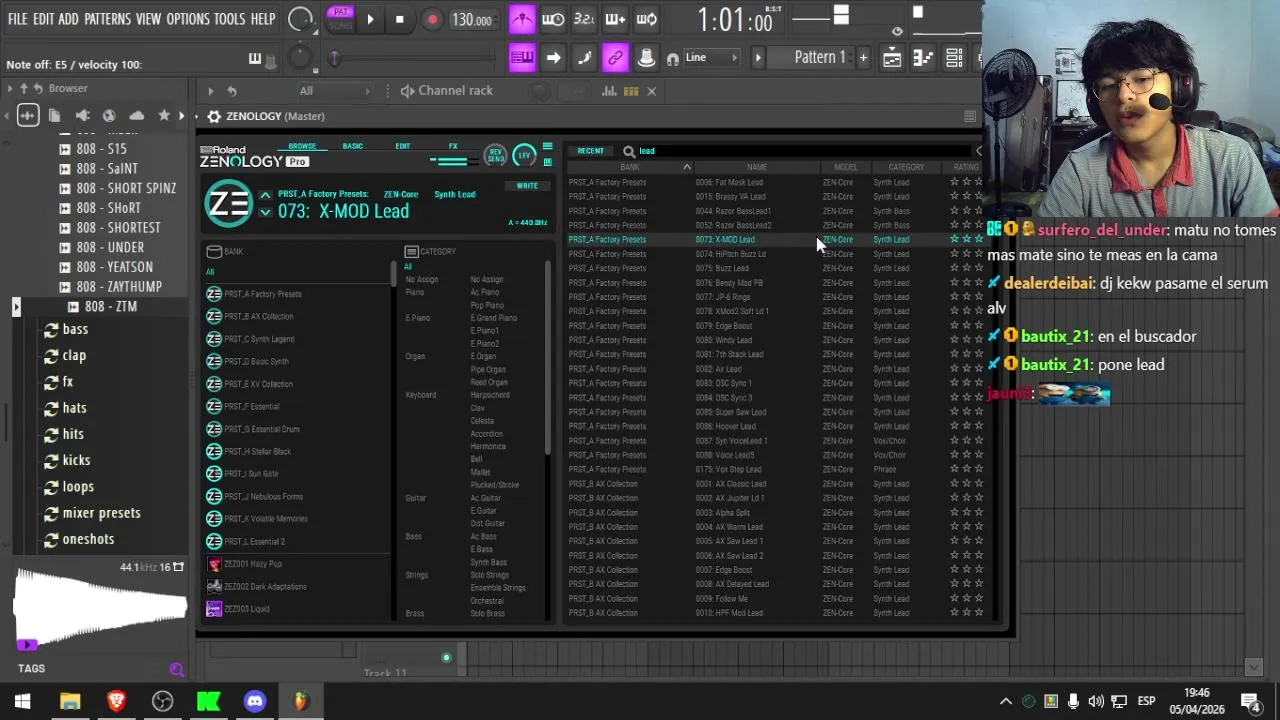
Task: Click the Channel rack speaker icon
Action: pyautogui.click(x=407, y=91)
